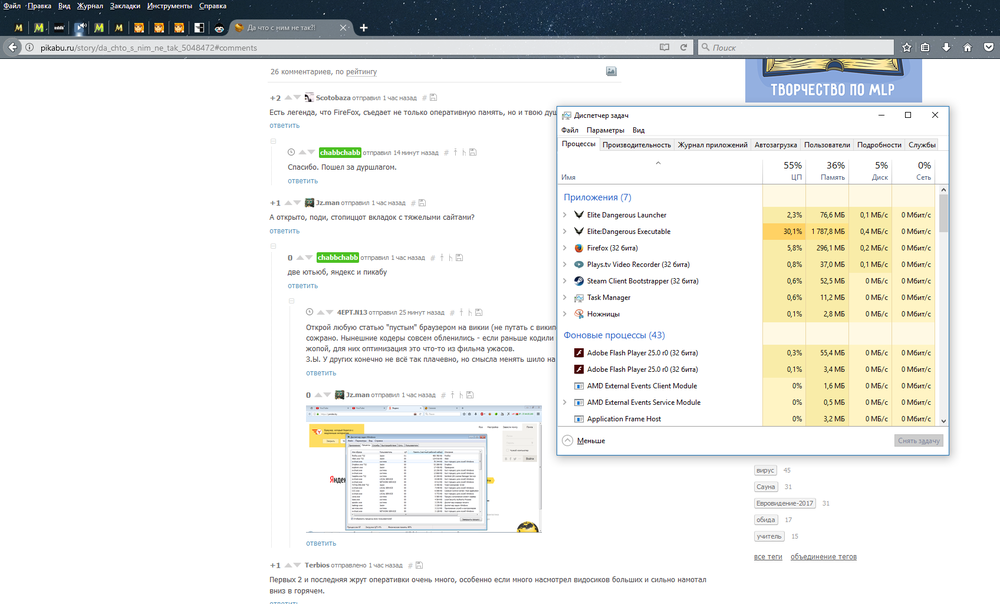Collapse Task Manager details with Меньше
The height and width of the screenshot is (604, 1000).
[x=584, y=440]
